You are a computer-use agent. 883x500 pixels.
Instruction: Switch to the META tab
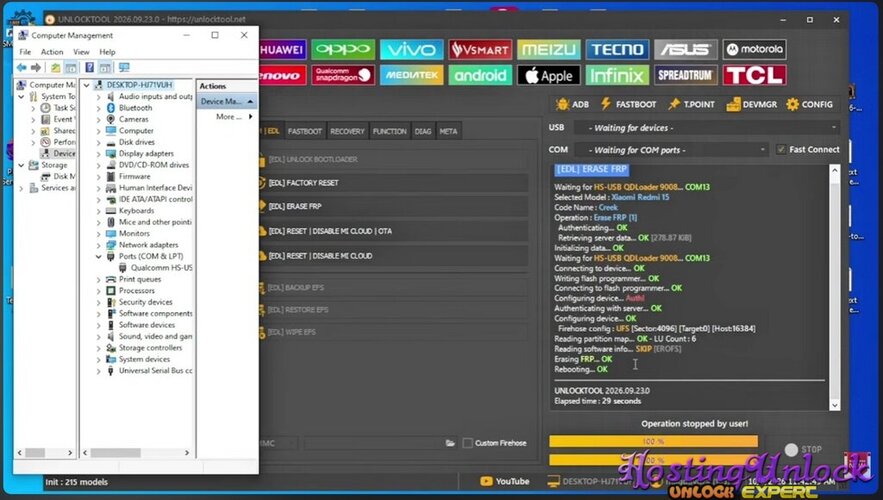point(448,131)
